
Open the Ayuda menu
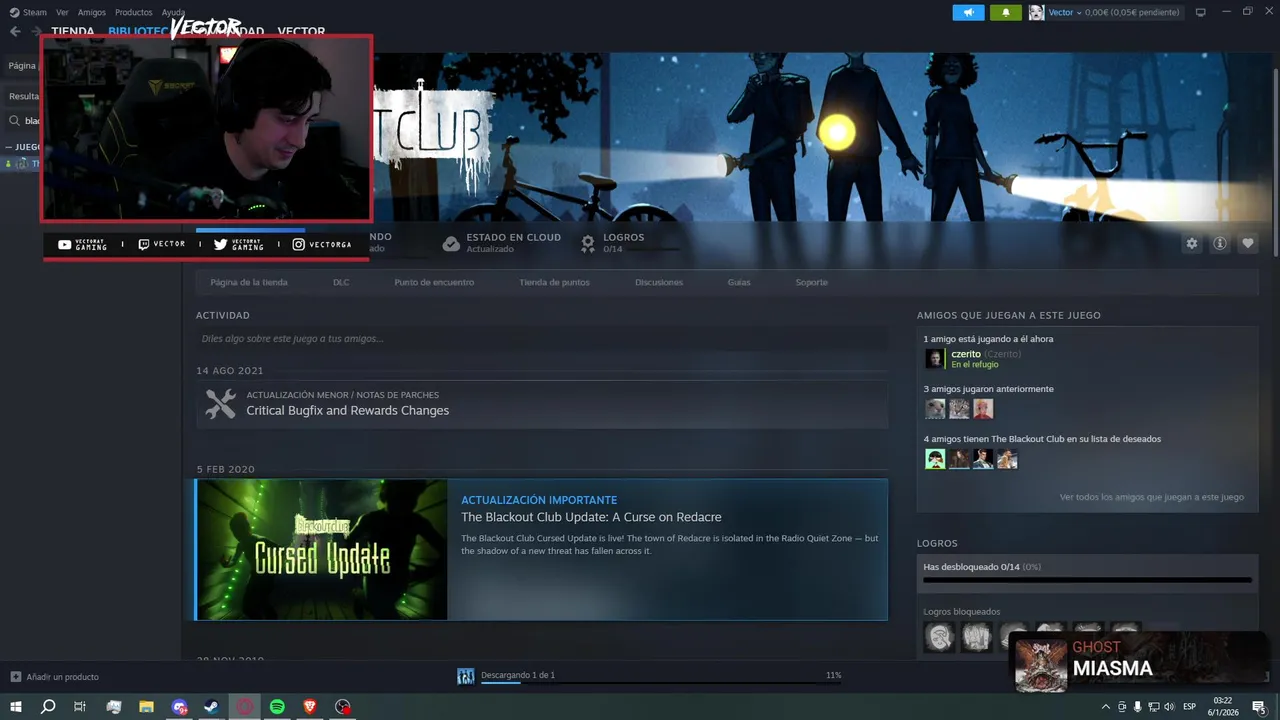[173, 12]
